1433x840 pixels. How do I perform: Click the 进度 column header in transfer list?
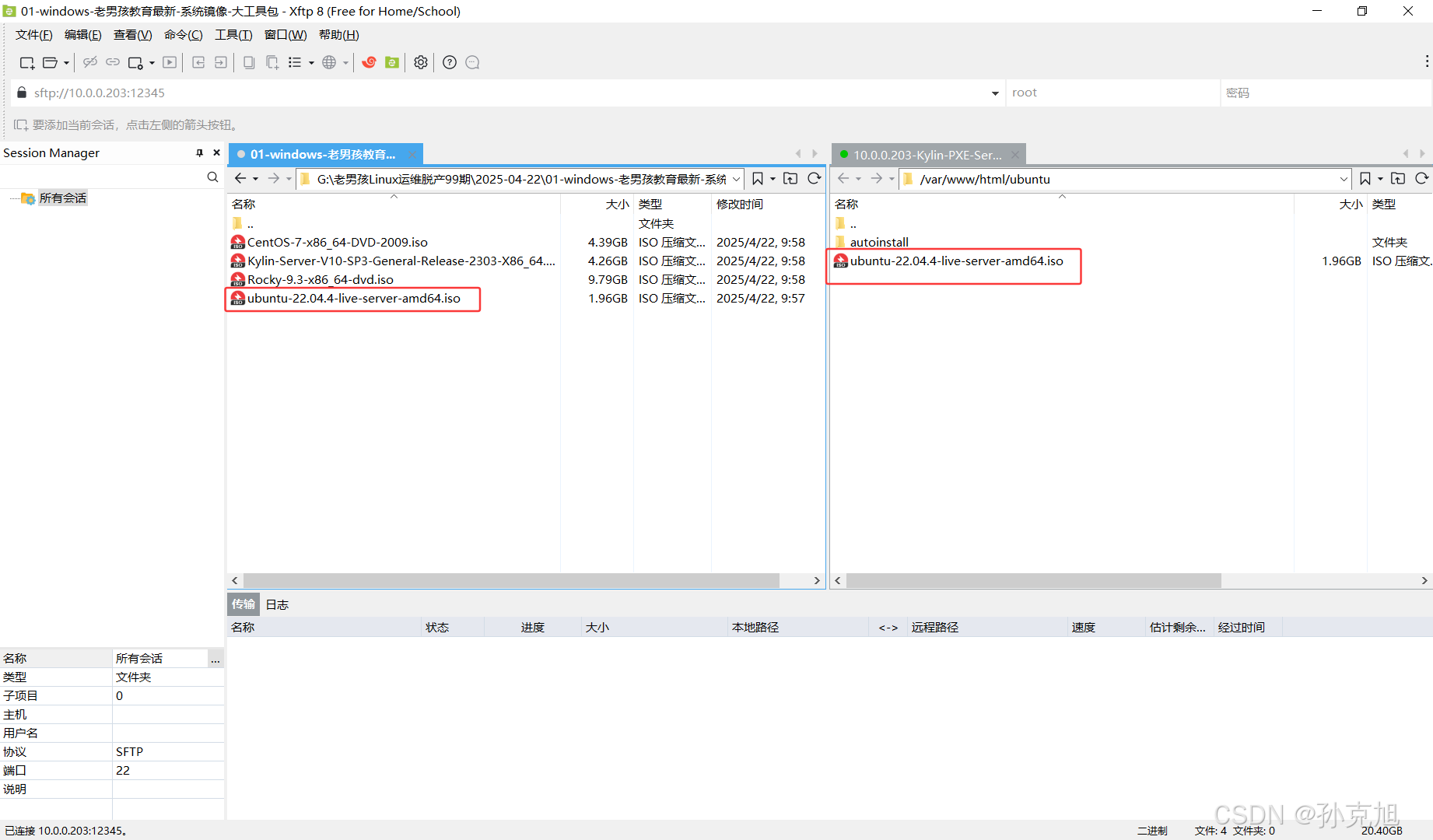533,628
